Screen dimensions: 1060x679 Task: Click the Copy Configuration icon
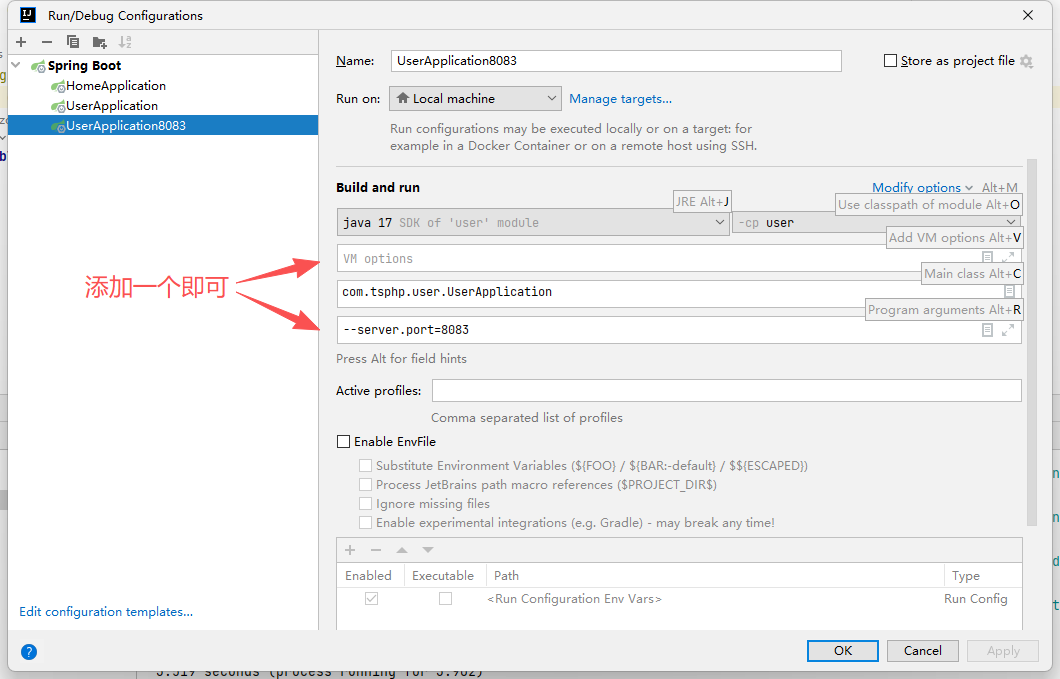[73, 42]
